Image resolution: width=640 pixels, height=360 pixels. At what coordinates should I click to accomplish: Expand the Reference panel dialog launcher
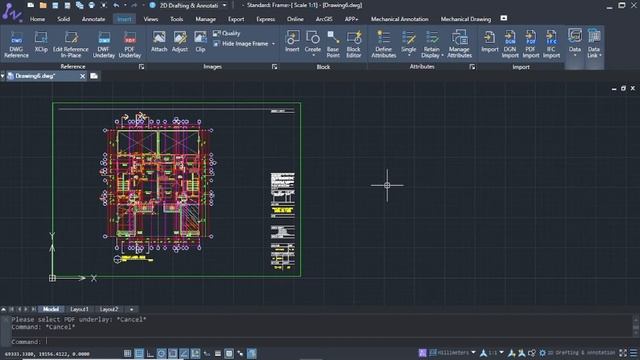141,67
